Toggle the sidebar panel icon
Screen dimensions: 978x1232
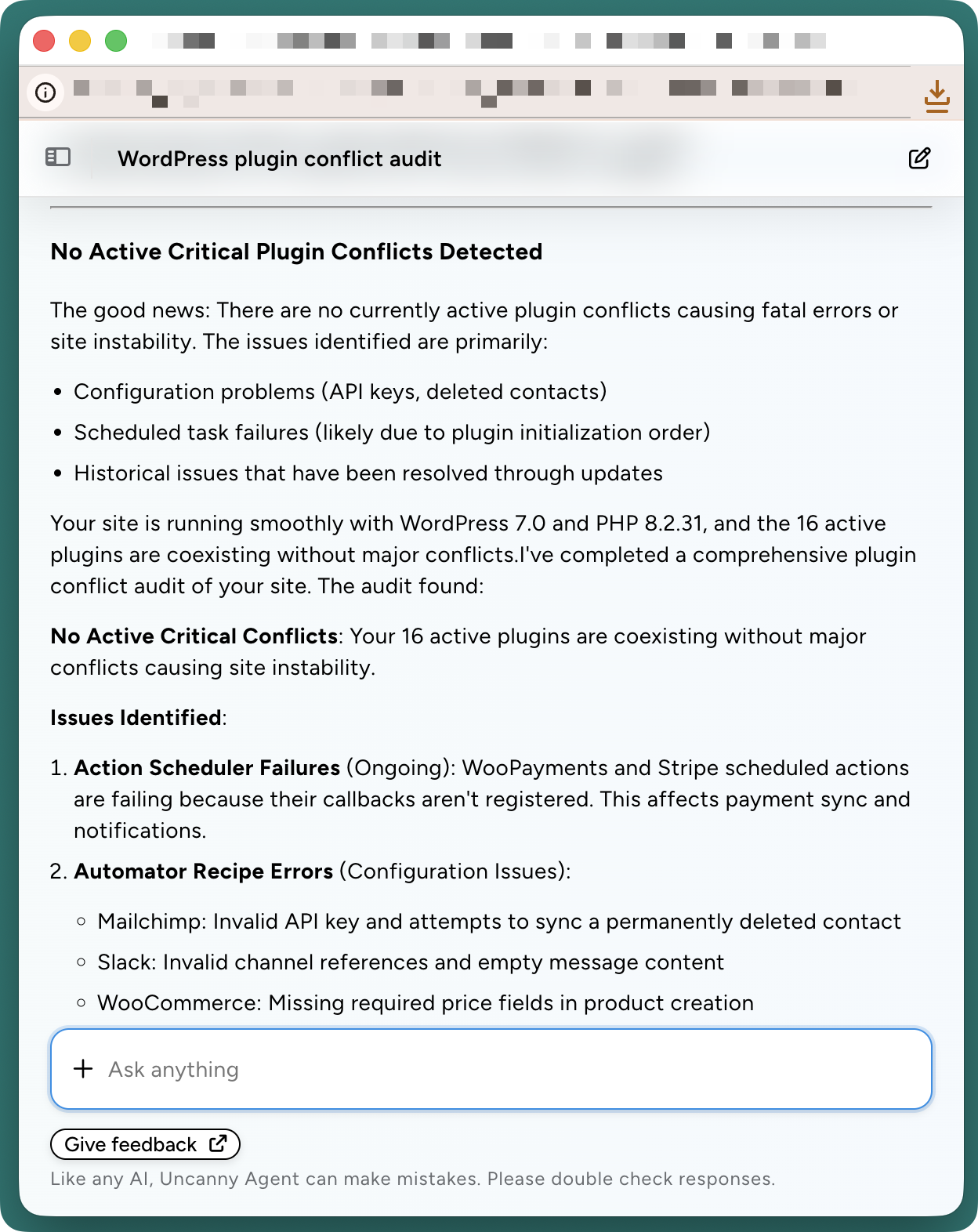click(x=58, y=158)
